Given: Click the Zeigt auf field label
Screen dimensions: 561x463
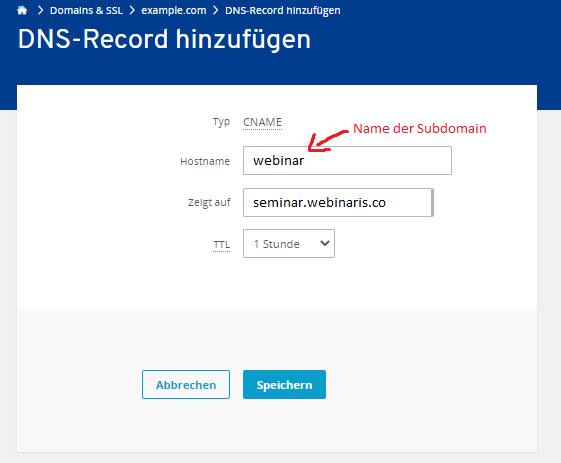Looking at the screenshot, I should [x=209, y=203].
